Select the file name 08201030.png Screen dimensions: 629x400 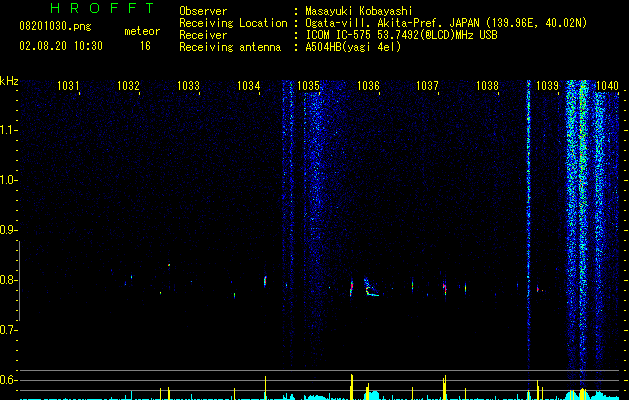[55, 27]
